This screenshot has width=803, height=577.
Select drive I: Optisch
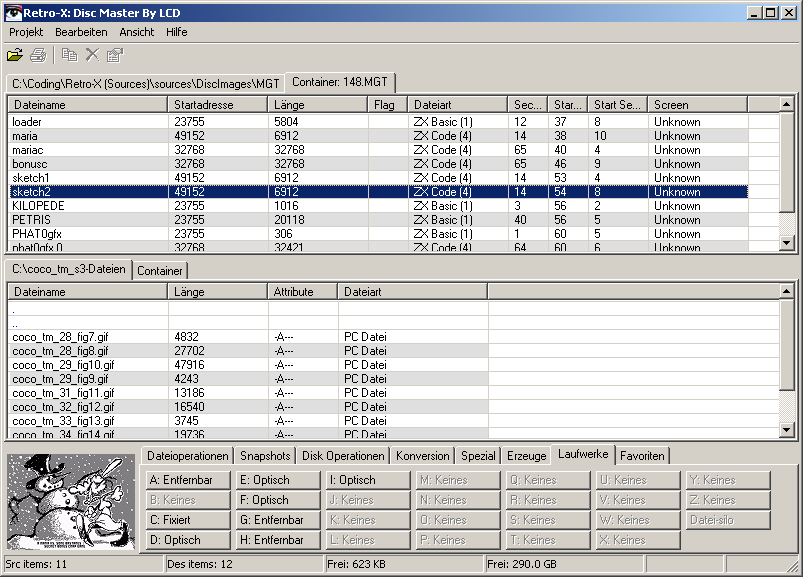click(x=368, y=480)
